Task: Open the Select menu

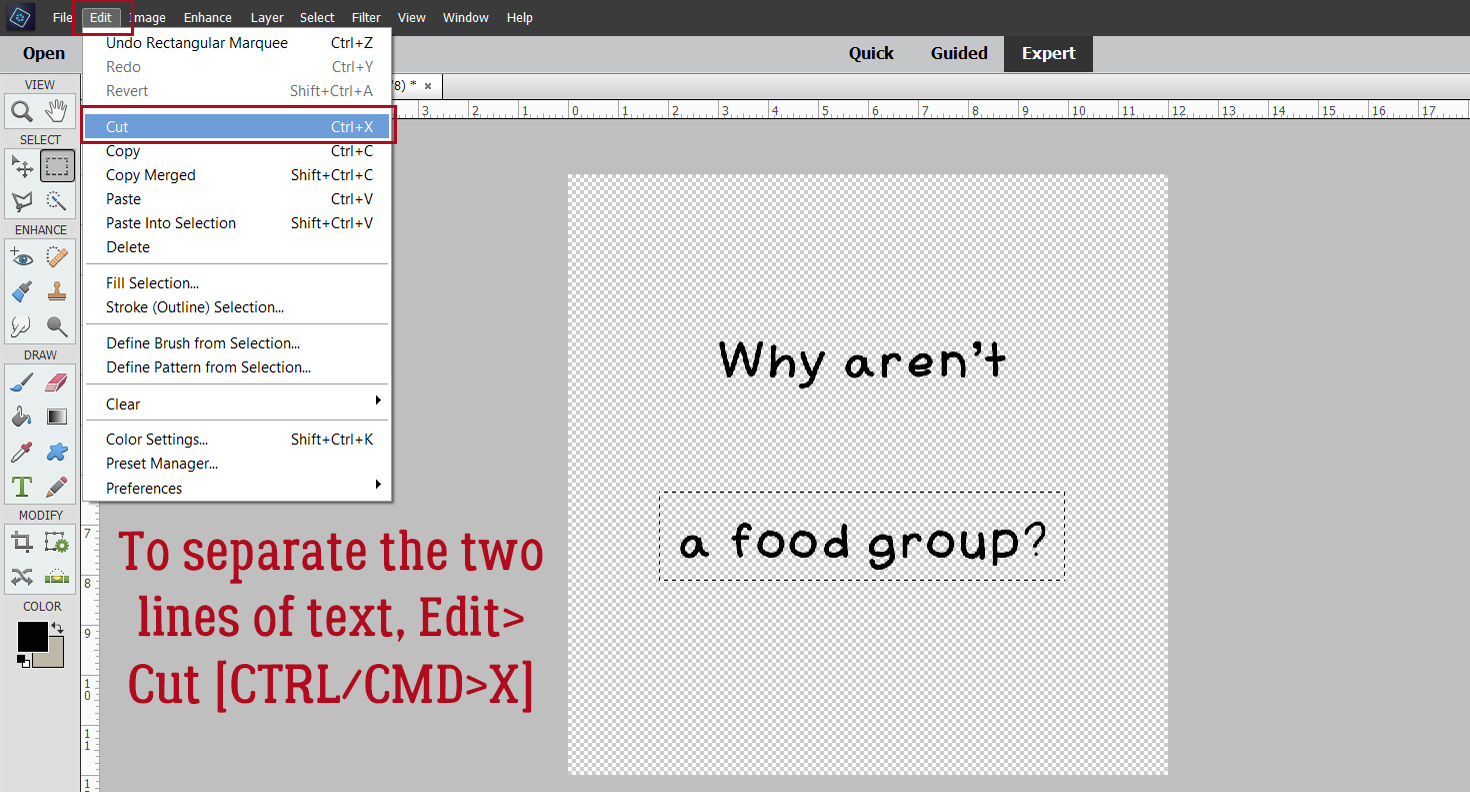Action: point(317,18)
